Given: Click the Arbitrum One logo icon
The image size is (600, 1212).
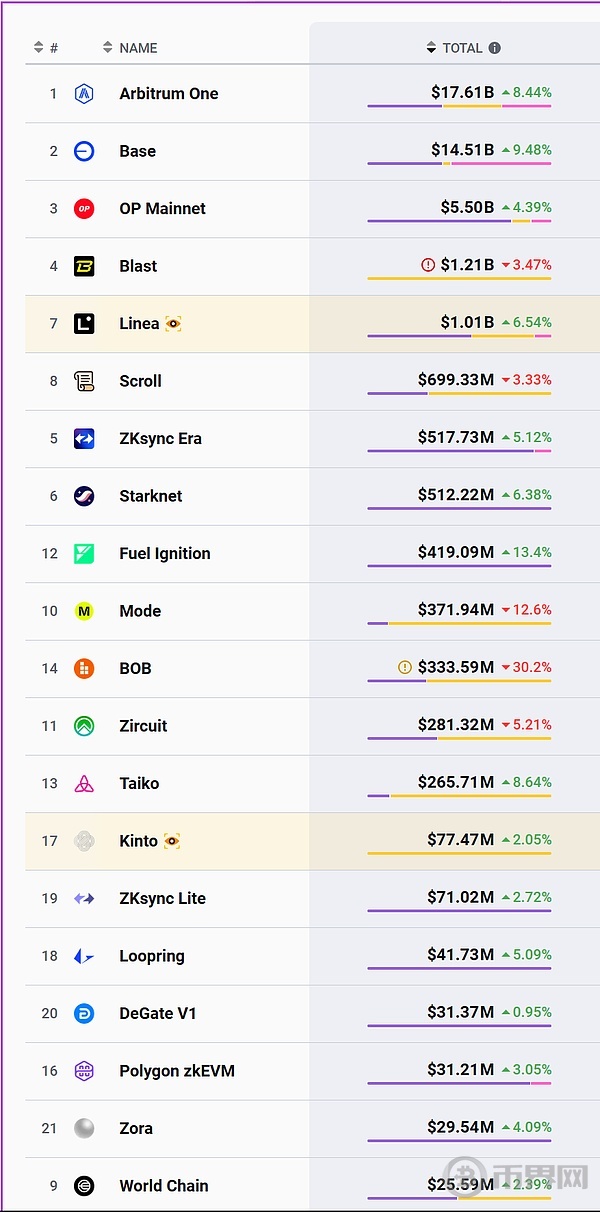Looking at the screenshot, I should pyautogui.click(x=84, y=94).
